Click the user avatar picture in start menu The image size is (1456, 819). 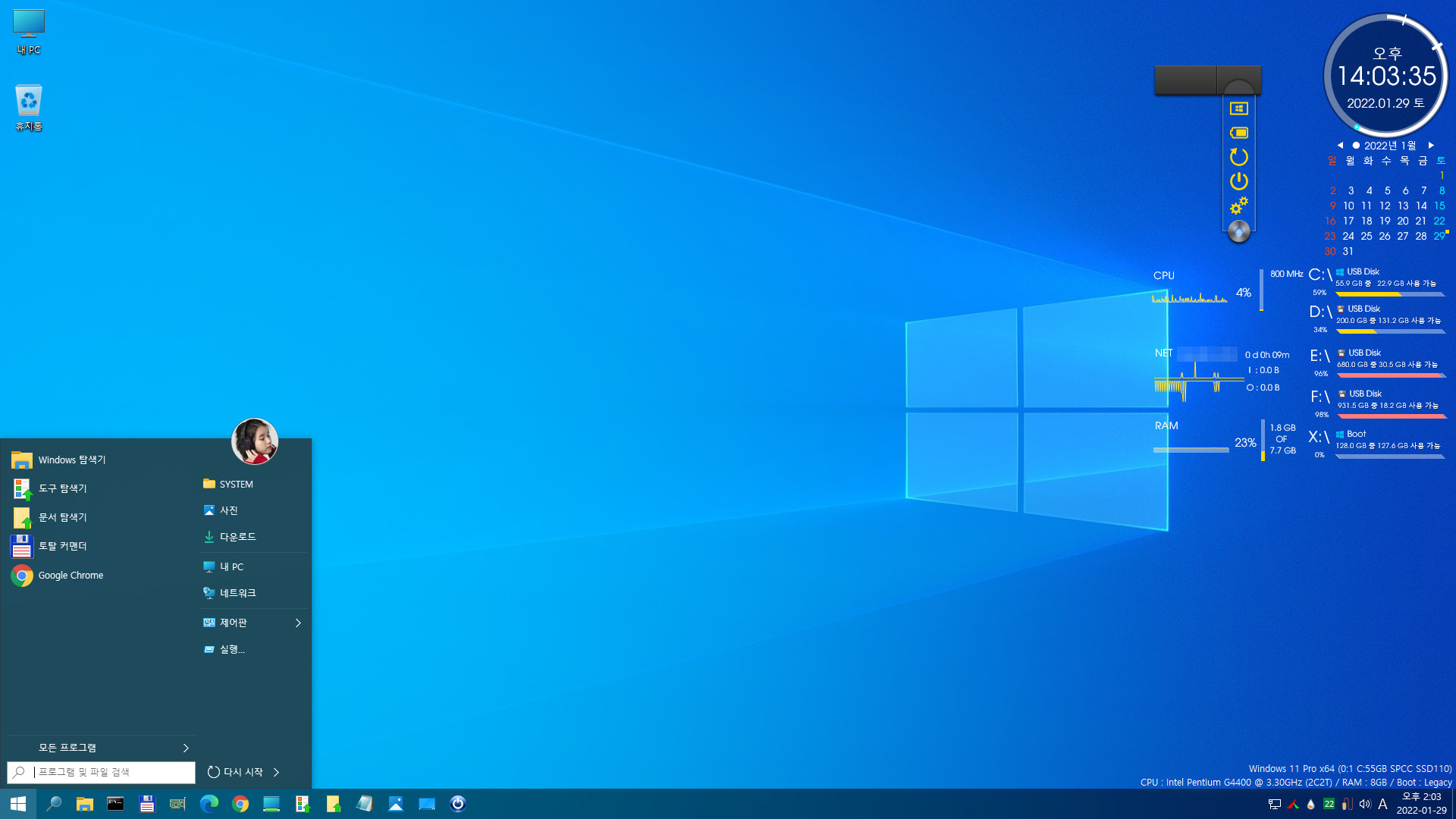(x=255, y=441)
